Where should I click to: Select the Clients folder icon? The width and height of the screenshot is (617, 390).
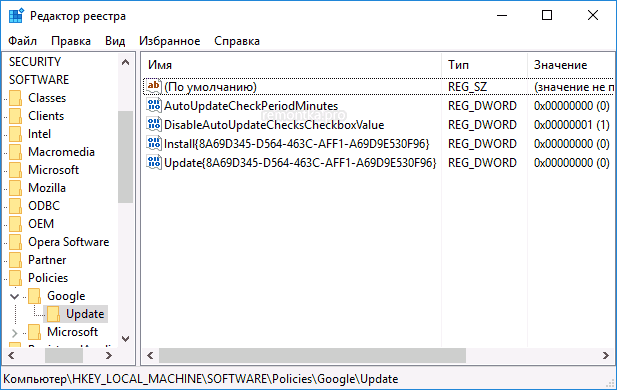pyautogui.click(x=16, y=116)
